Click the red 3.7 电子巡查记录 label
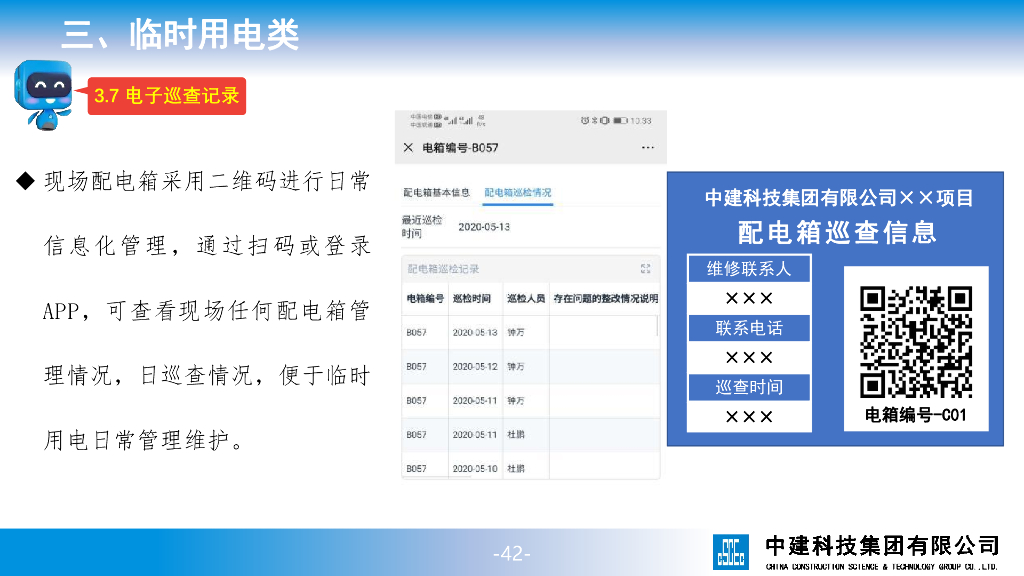 (x=167, y=96)
